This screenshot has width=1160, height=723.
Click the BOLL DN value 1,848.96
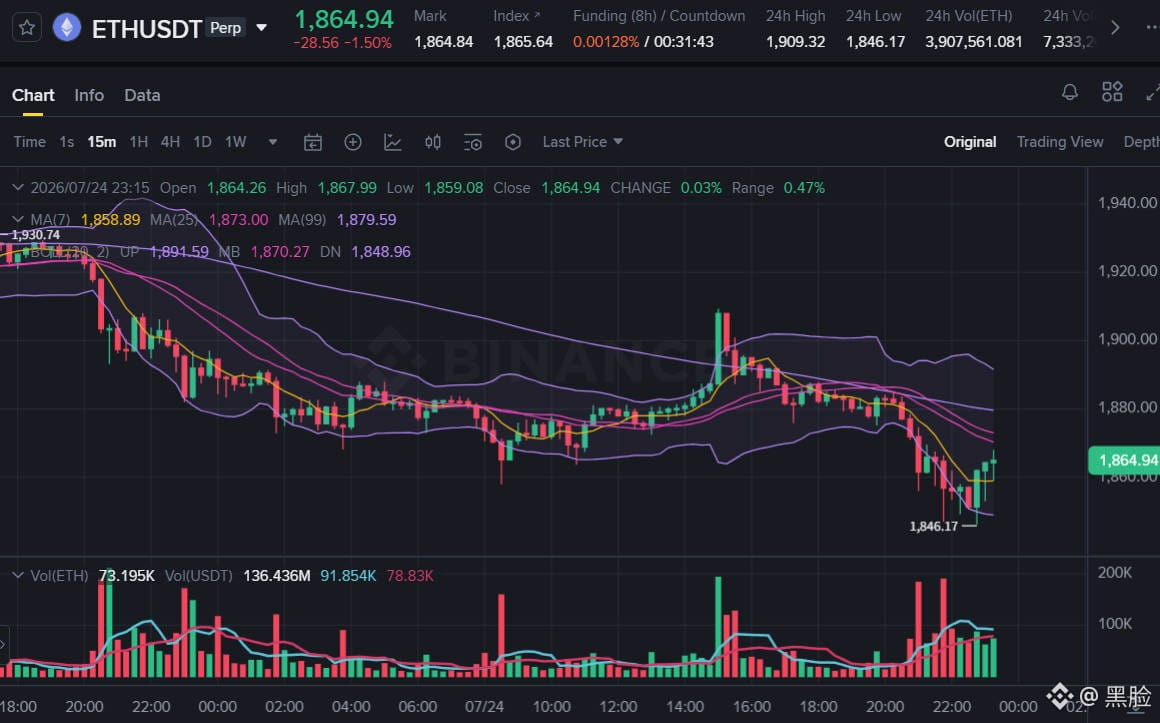click(381, 252)
